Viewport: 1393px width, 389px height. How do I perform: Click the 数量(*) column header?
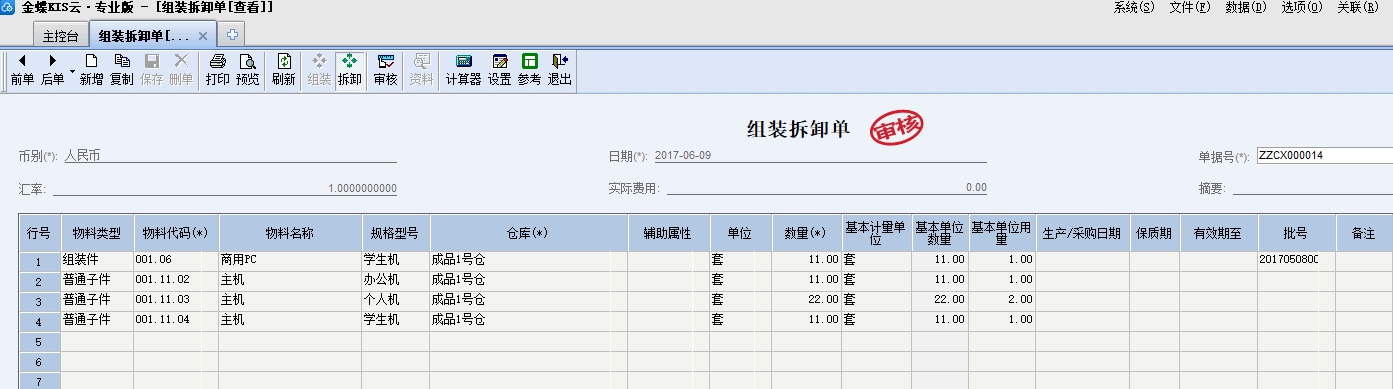806,233
